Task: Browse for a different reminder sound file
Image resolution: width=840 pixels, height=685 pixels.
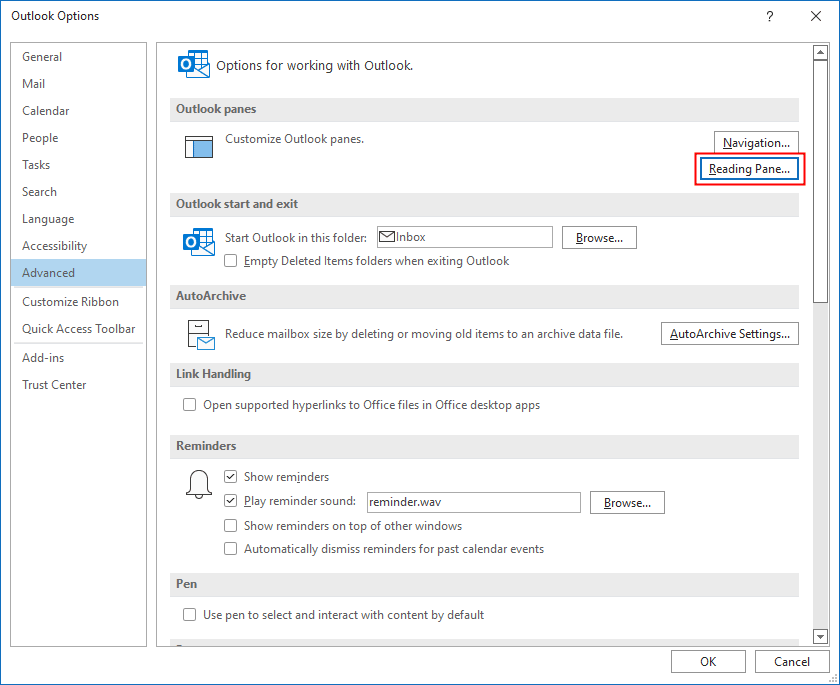Action: [627, 502]
